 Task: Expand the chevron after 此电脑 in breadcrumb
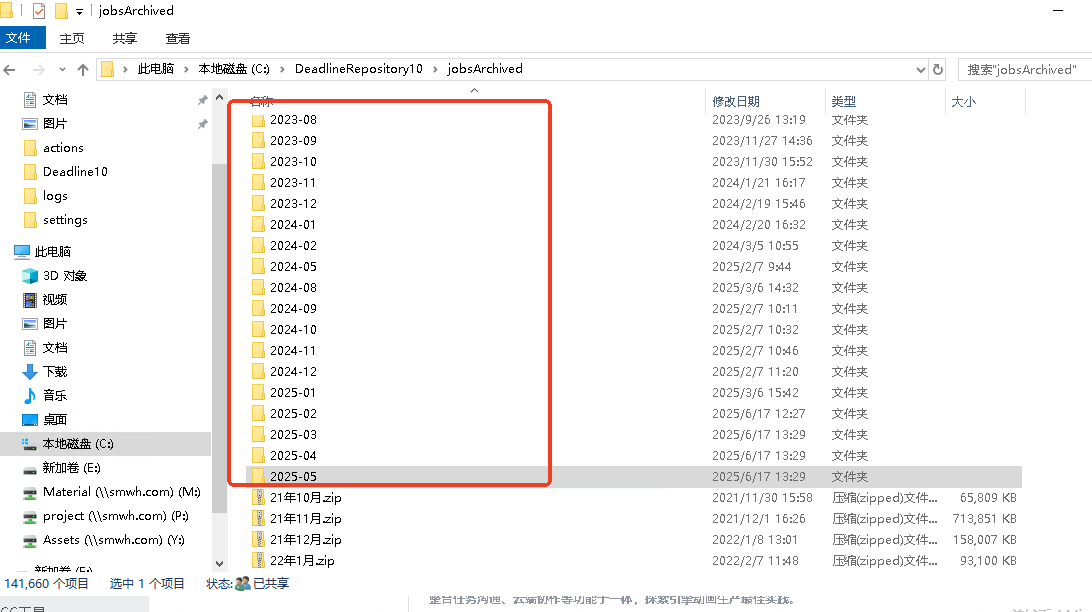click(x=186, y=69)
